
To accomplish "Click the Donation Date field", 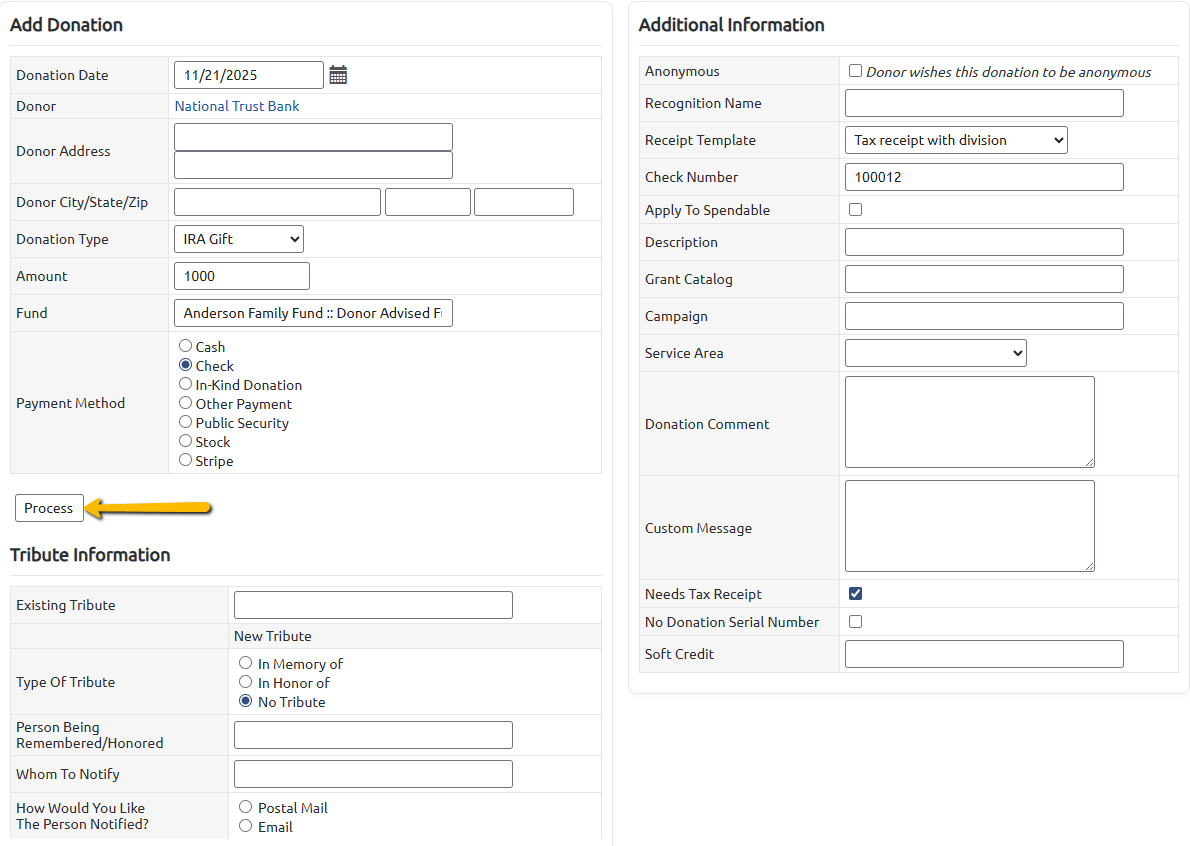I will 249,75.
